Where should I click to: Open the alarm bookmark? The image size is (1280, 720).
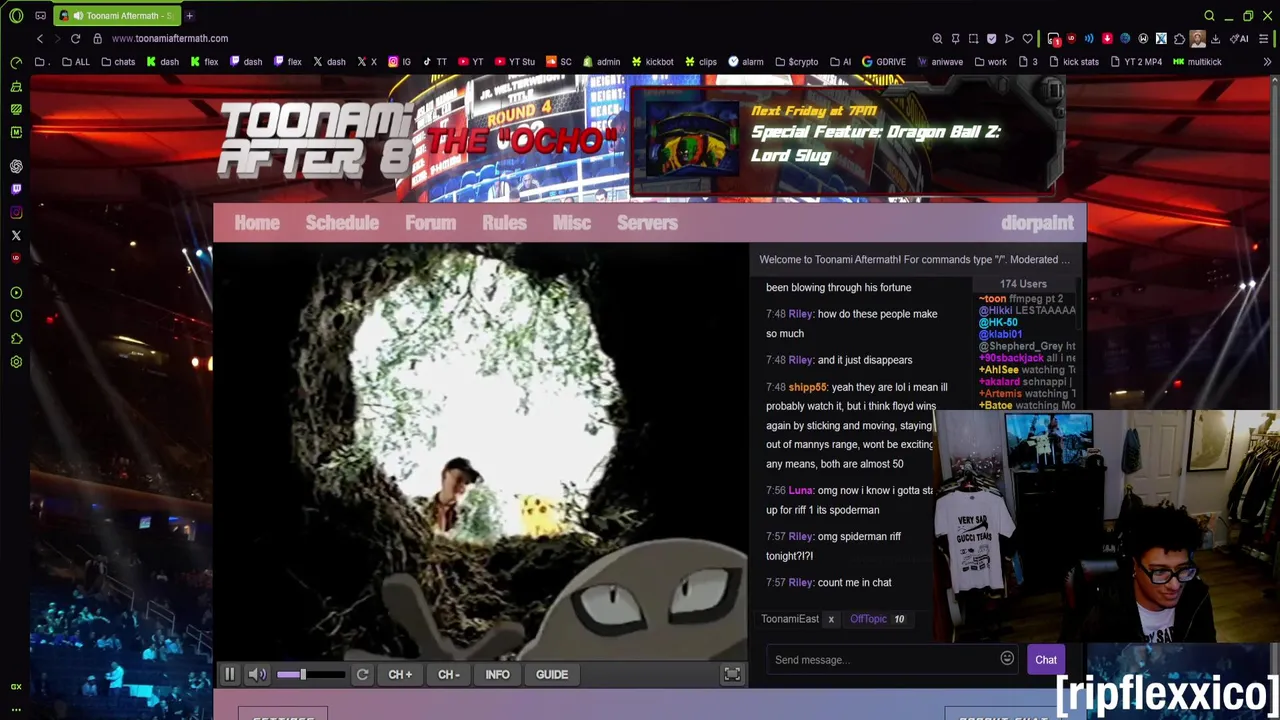point(746,62)
